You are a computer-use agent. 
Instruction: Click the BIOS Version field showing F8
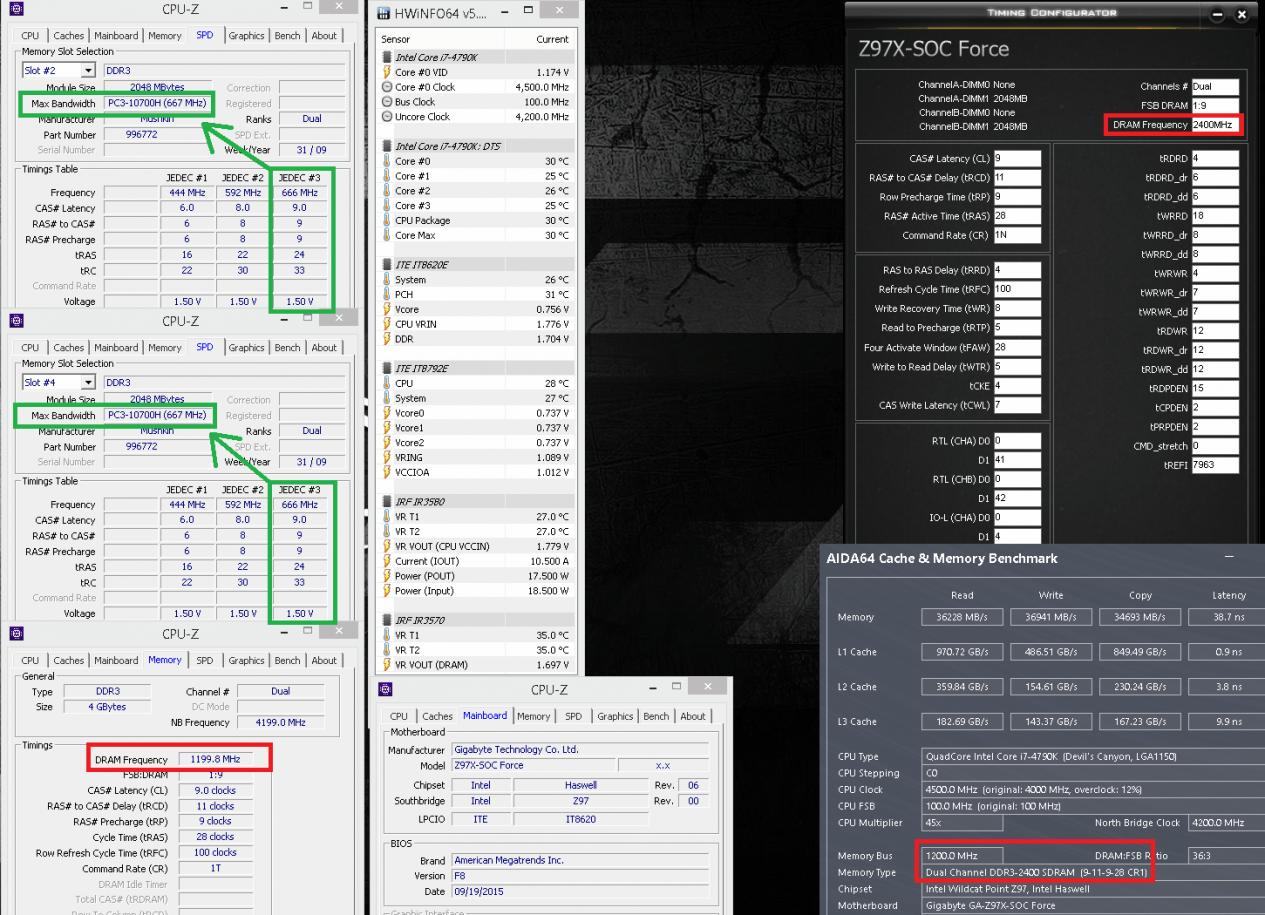coord(580,876)
